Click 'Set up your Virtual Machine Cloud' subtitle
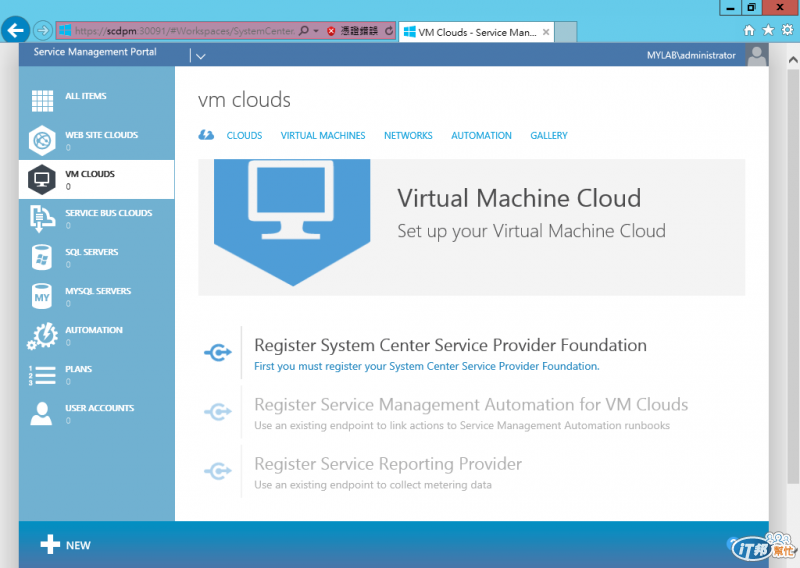Viewport: 800px width, 568px height. click(532, 231)
